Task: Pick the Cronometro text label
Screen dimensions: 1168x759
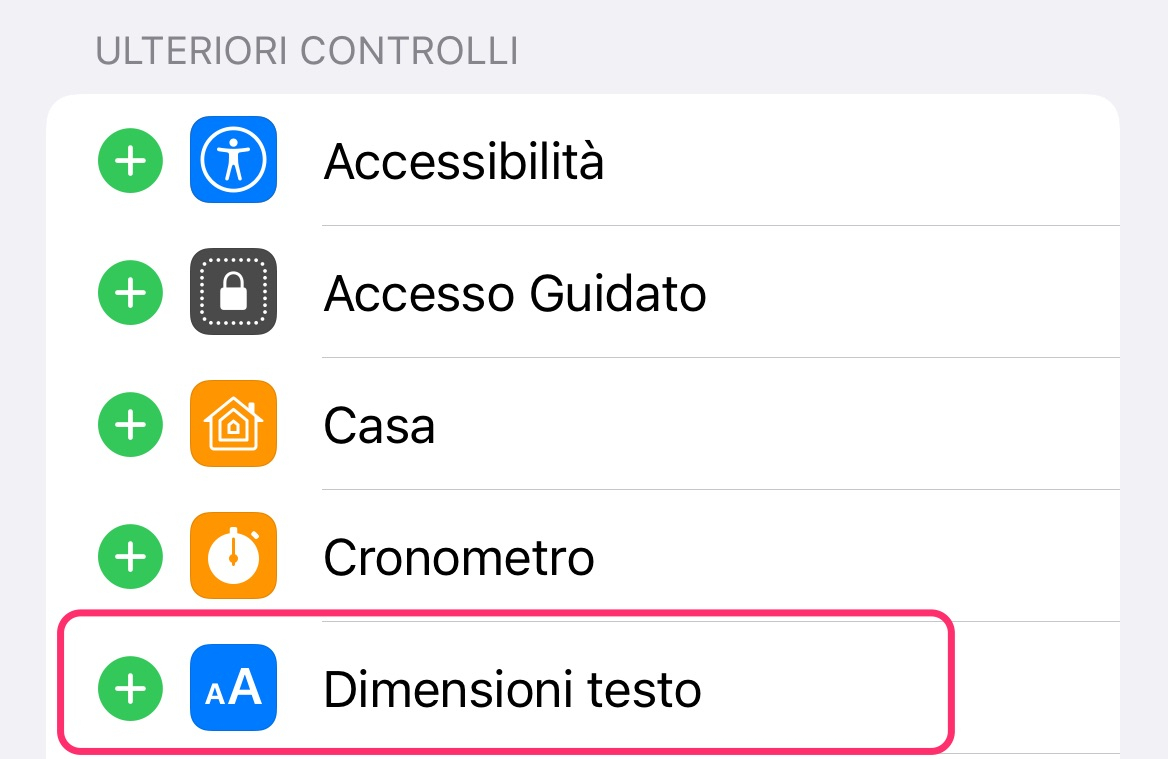Action: pos(459,557)
